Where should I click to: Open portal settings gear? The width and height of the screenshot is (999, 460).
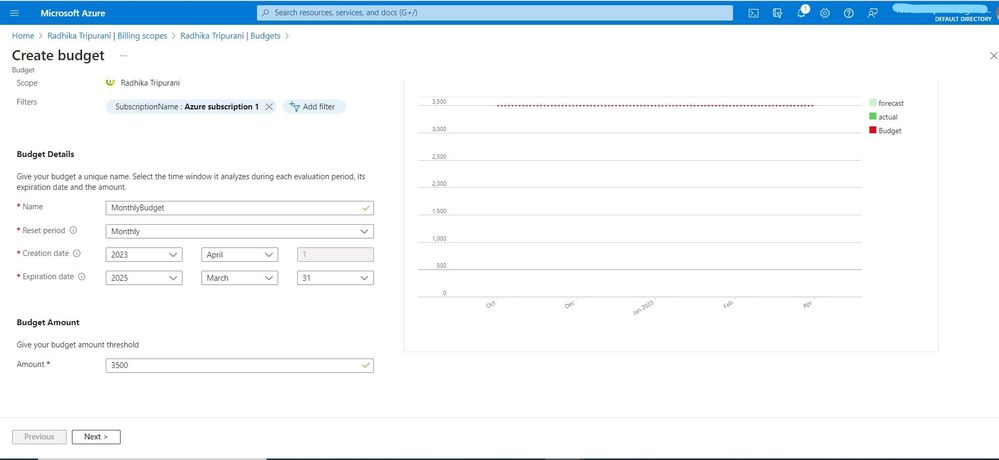click(824, 13)
